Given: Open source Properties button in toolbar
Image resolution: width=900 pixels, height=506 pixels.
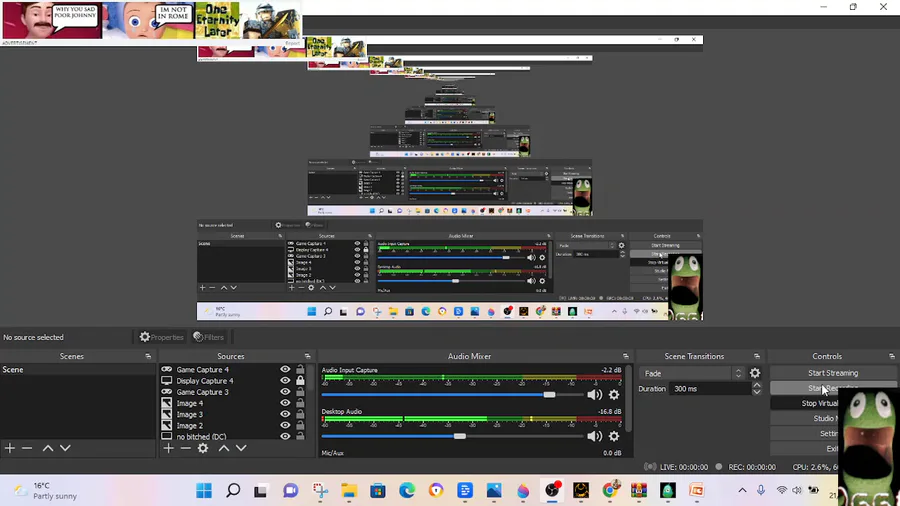Looking at the screenshot, I should pyautogui.click(x=162, y=337).
